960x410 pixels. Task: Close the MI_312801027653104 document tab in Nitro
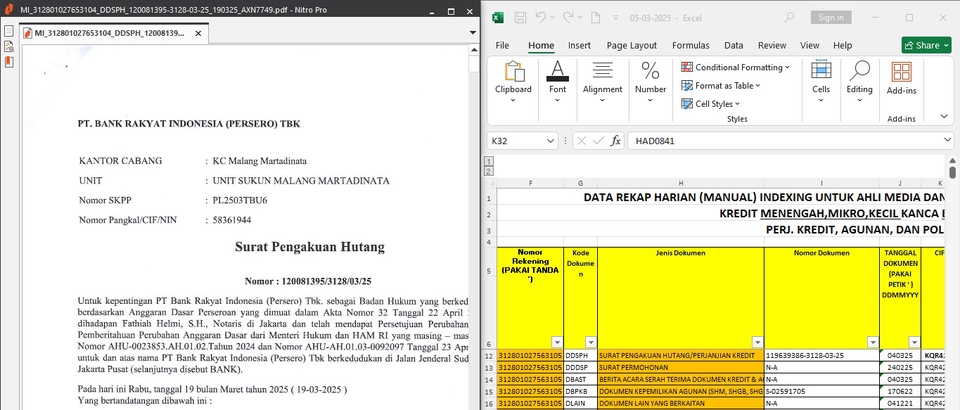tap(198, 34)
